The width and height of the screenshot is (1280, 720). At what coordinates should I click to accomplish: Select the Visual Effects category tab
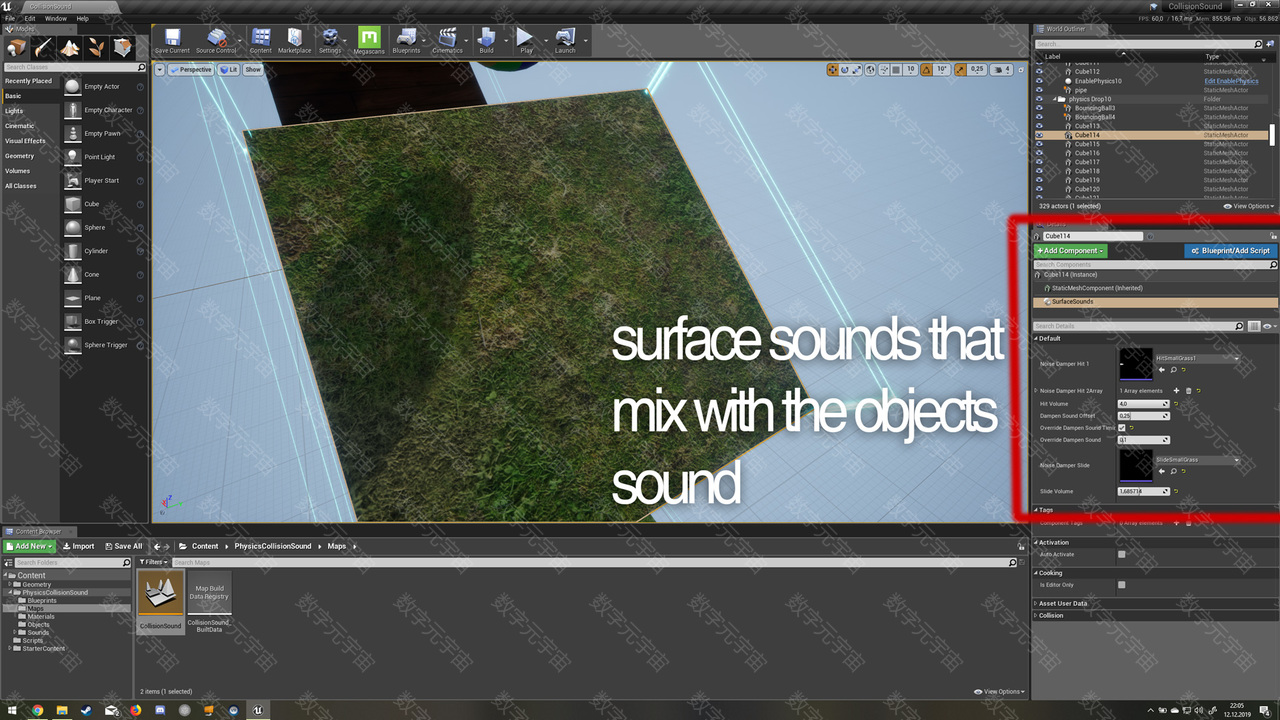25,141
